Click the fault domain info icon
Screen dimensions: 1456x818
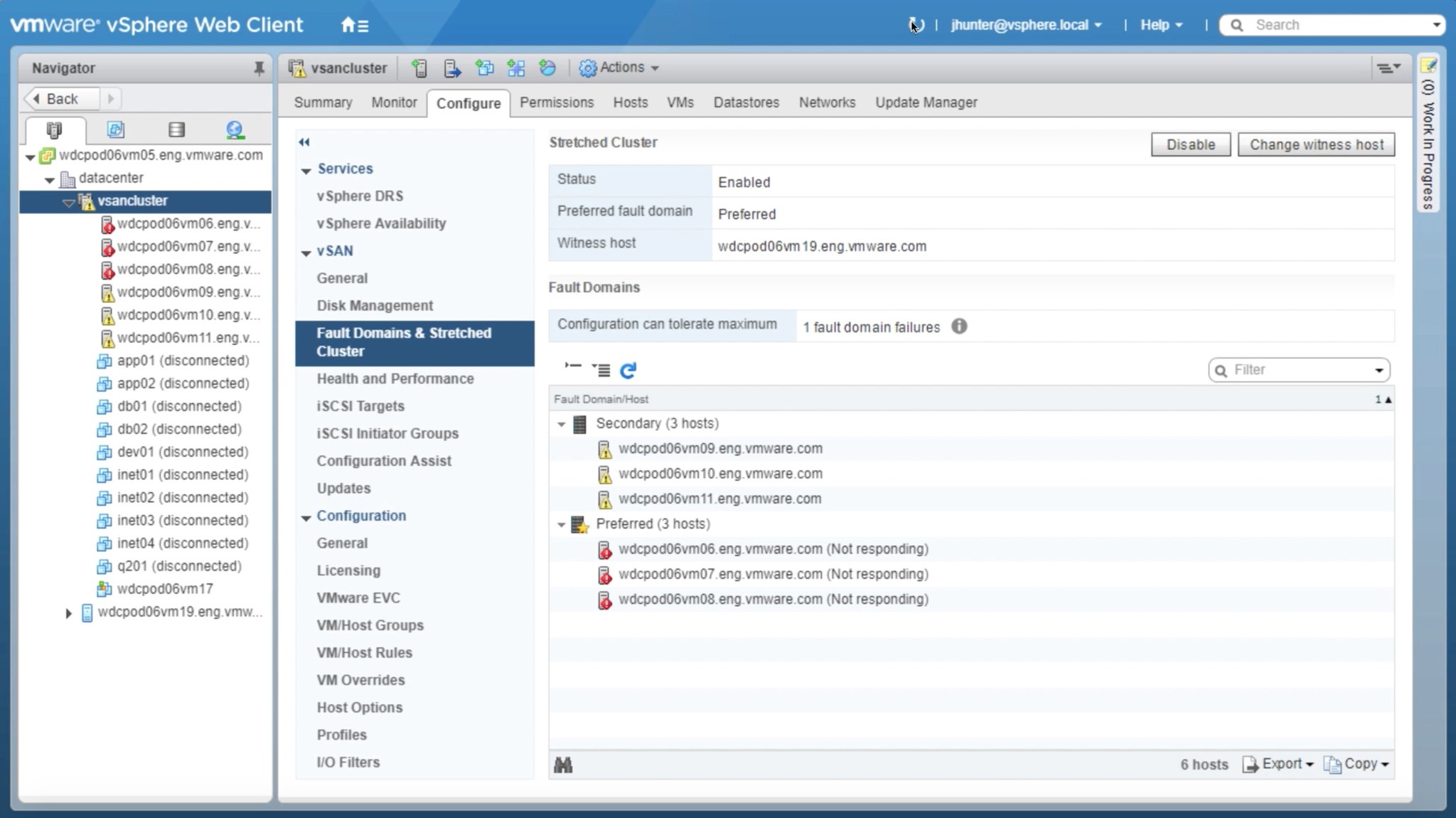[959, 326]
